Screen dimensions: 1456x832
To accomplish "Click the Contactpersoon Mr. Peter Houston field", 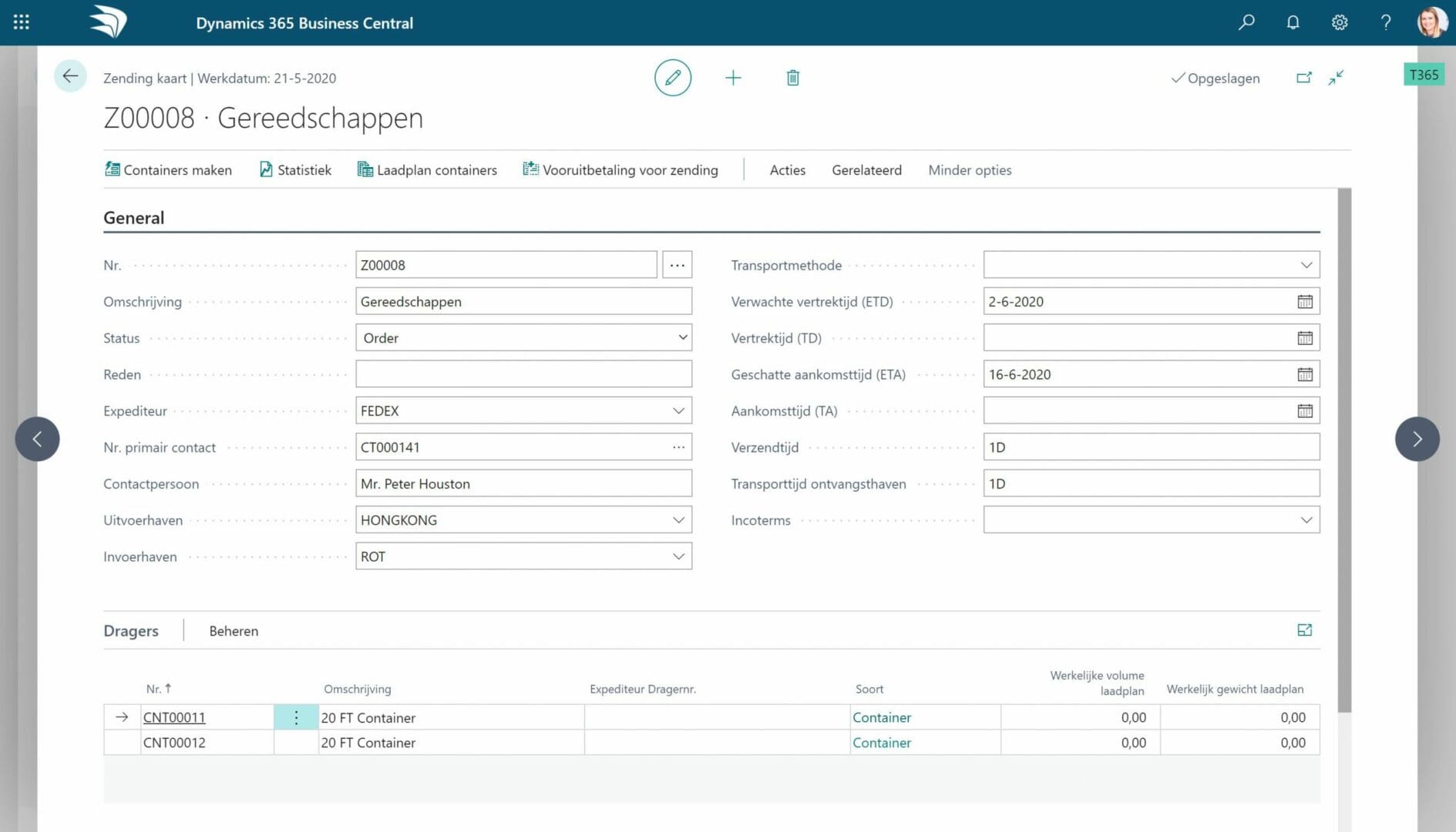I will pos(523,484).
